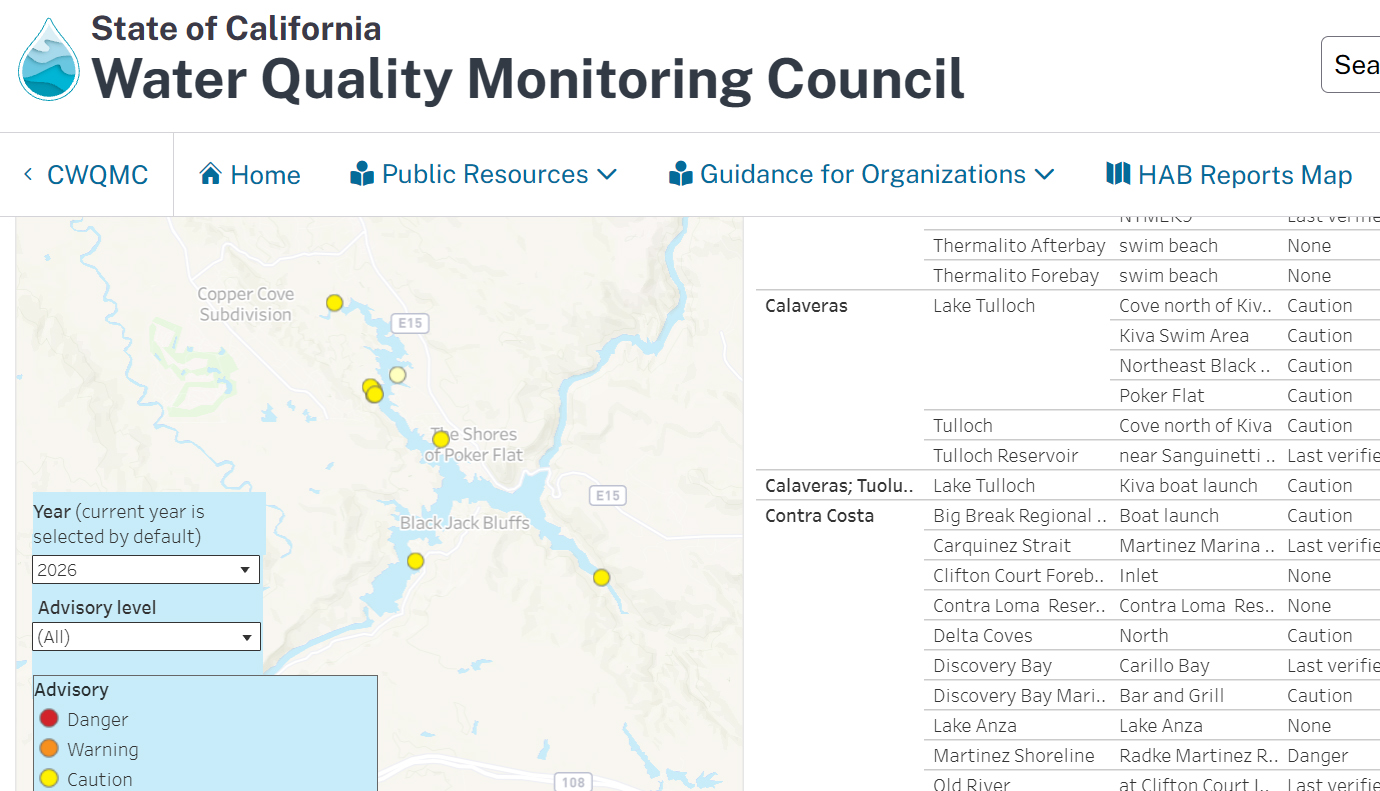The image size is (1380, 791).
Task: Select the Carquinez Strait cell
Action: pos(1019,546)
